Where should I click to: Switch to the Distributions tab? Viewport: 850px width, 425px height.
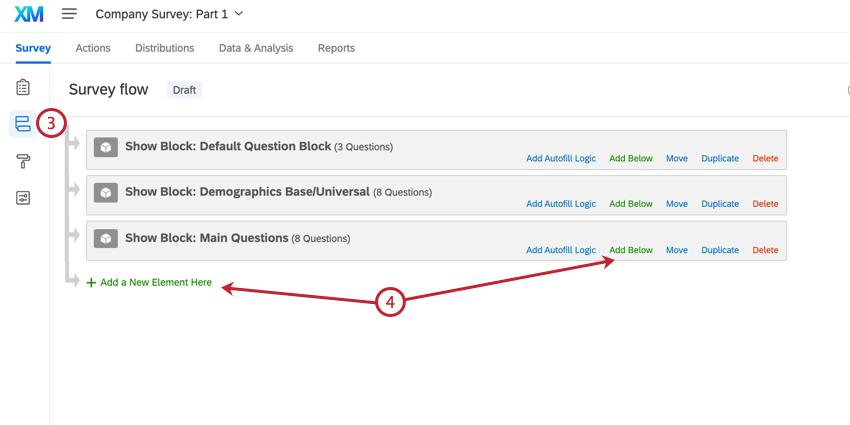(165, 48)
